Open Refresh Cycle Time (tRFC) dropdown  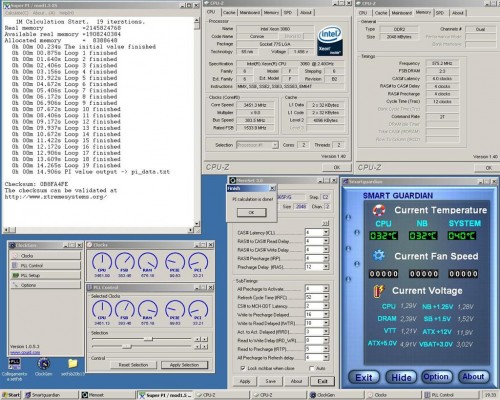click(326, 297)
